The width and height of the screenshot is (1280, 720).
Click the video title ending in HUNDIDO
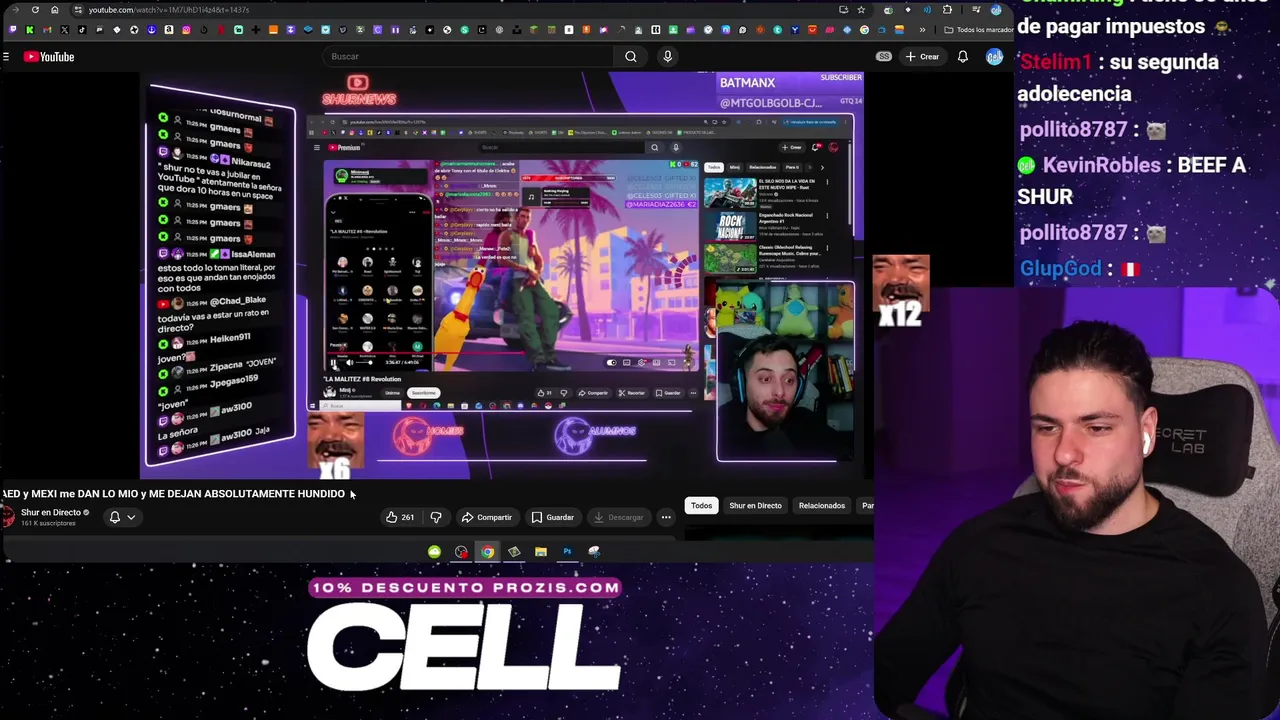coord(174,494)
